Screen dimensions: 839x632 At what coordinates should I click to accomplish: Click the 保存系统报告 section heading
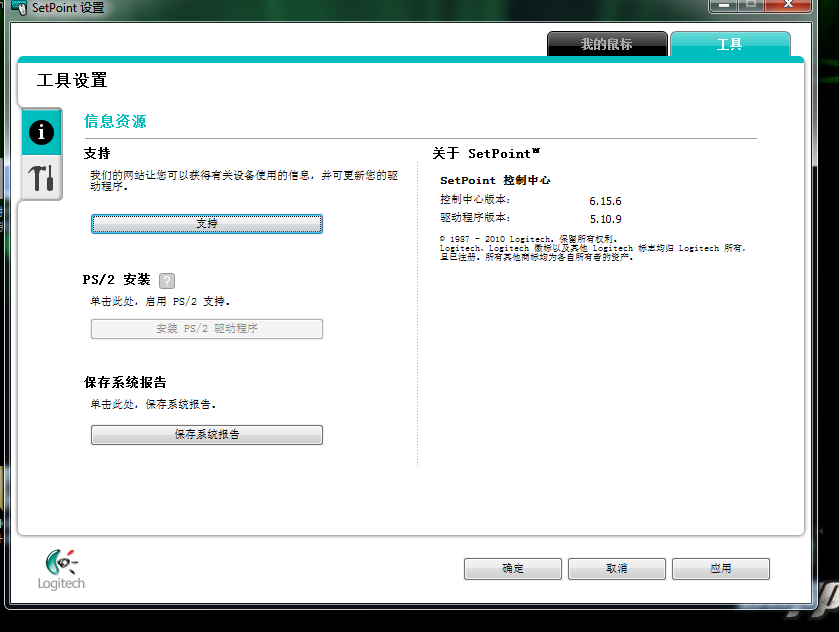125,383
